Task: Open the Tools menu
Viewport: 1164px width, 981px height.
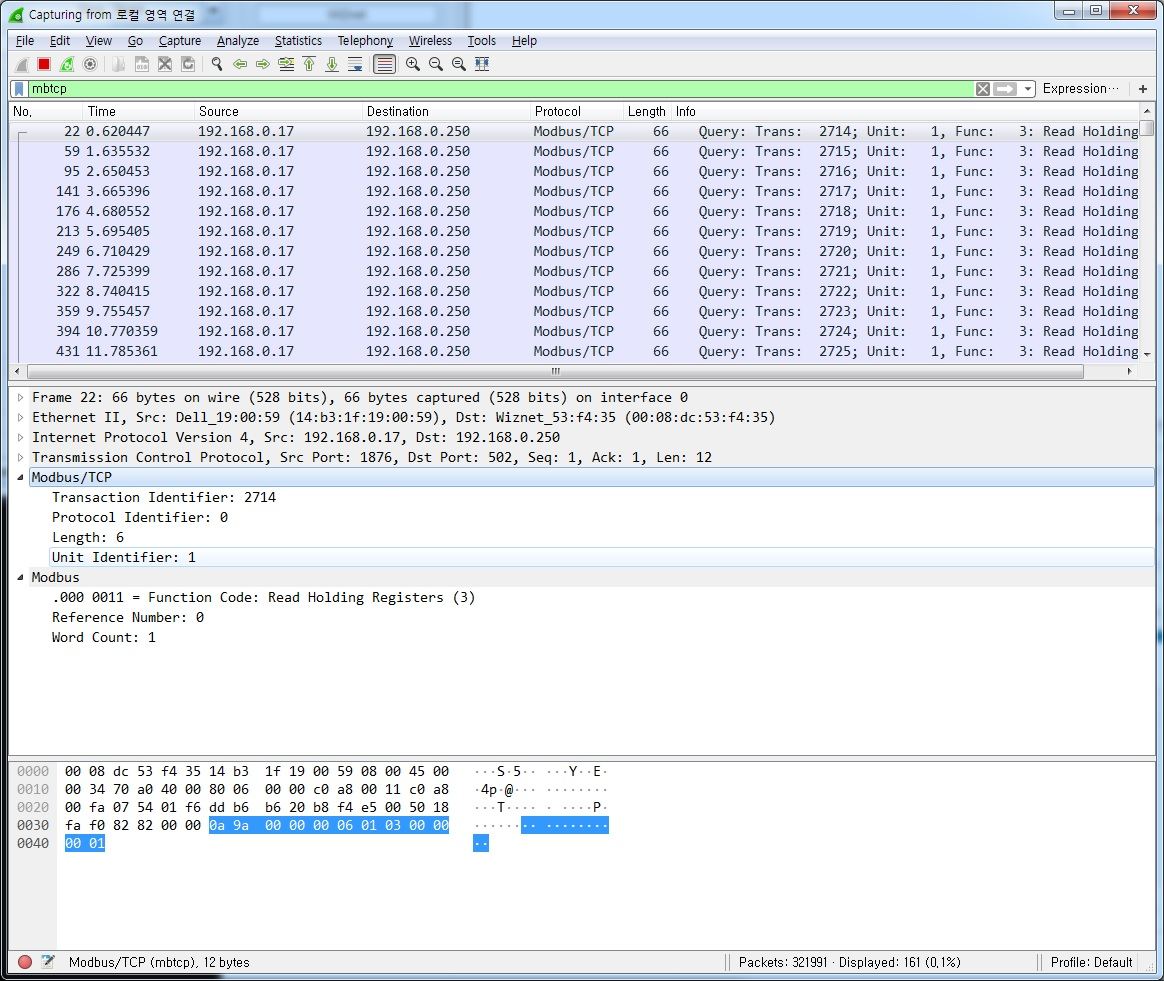Action: (481, 41)
